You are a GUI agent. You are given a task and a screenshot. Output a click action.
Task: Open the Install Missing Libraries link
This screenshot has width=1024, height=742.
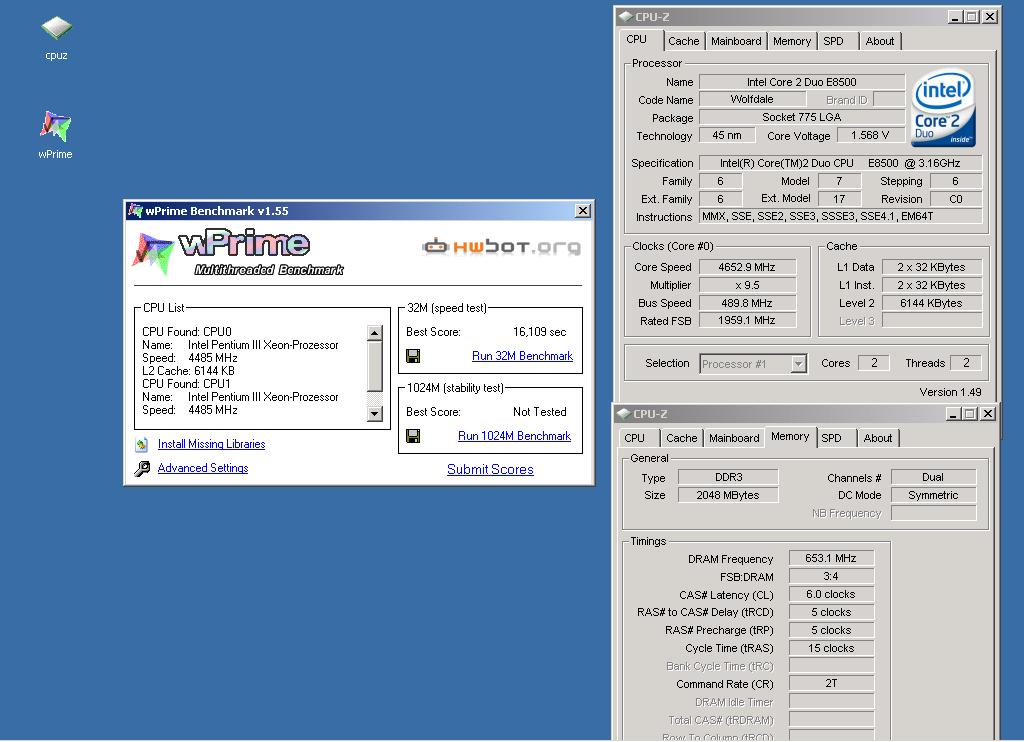(x=212, y=444)
